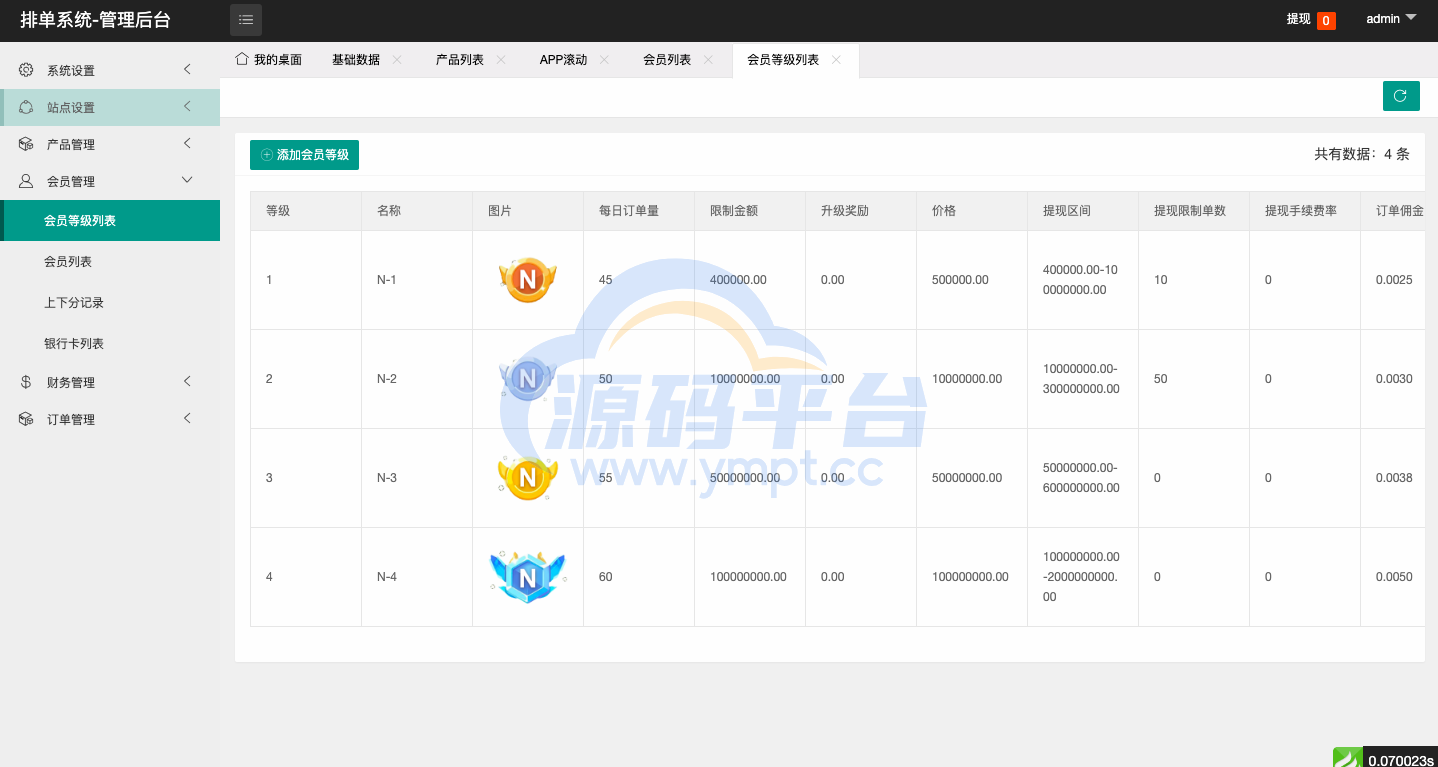Click the 产品管理 box icon
1438x767 pixels.
click(27, 144)
